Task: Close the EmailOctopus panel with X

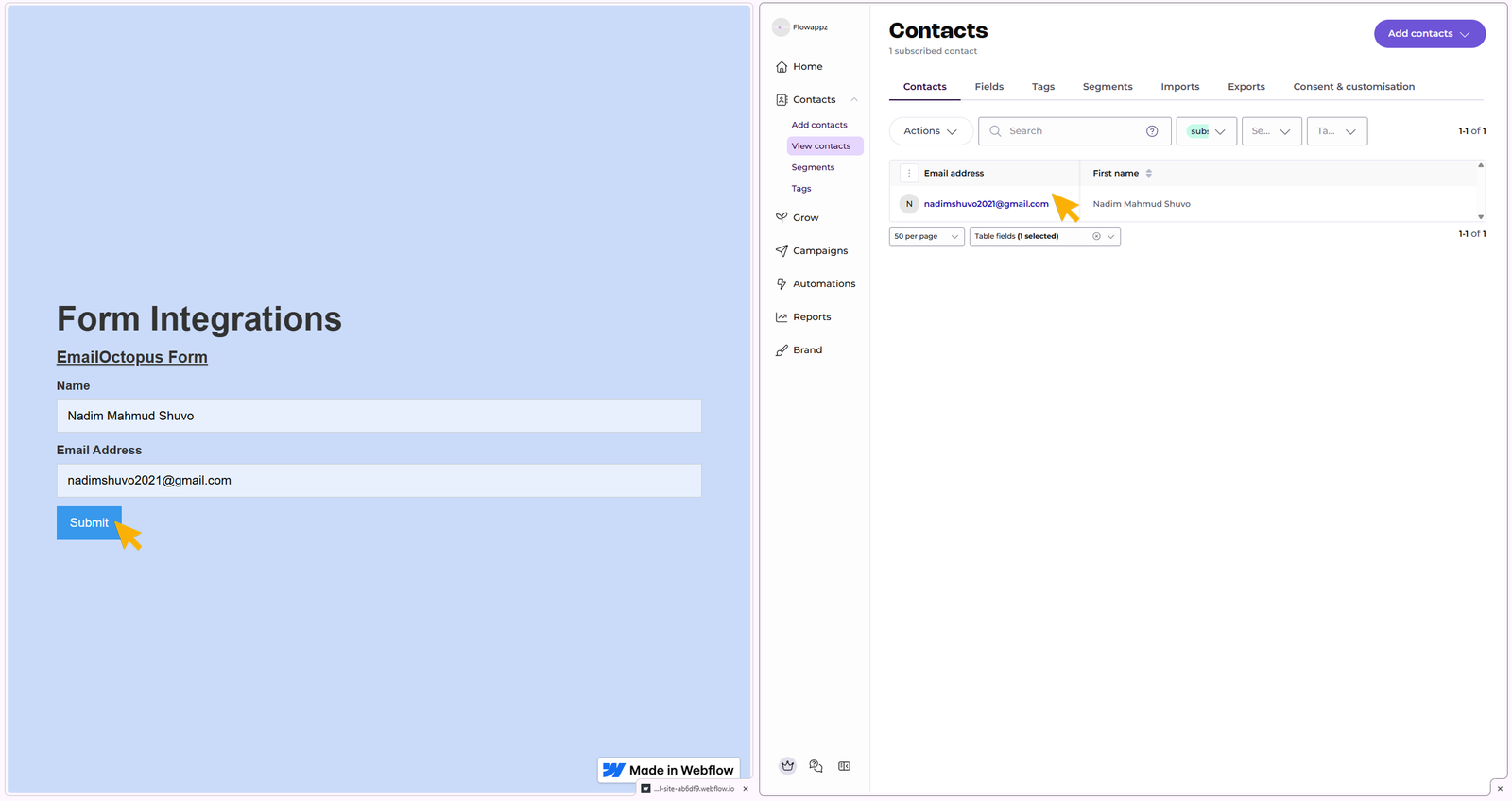Action: pos(1500,789)
